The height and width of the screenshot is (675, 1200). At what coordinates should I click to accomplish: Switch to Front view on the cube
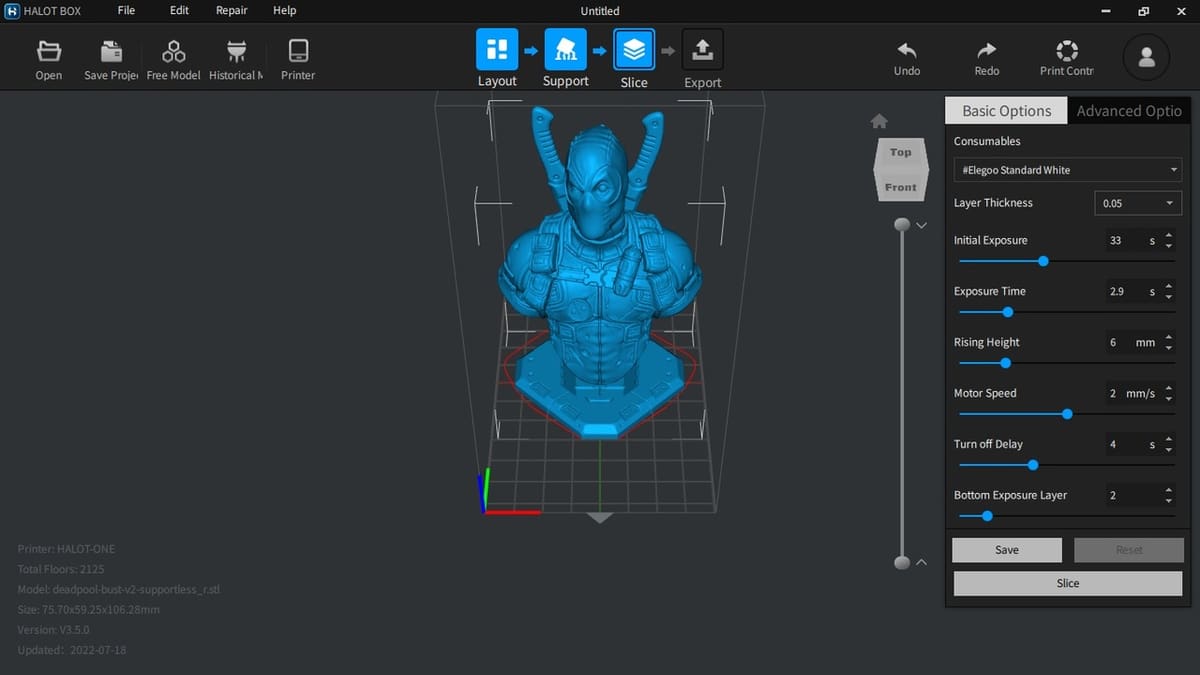(x=900, y=187)
